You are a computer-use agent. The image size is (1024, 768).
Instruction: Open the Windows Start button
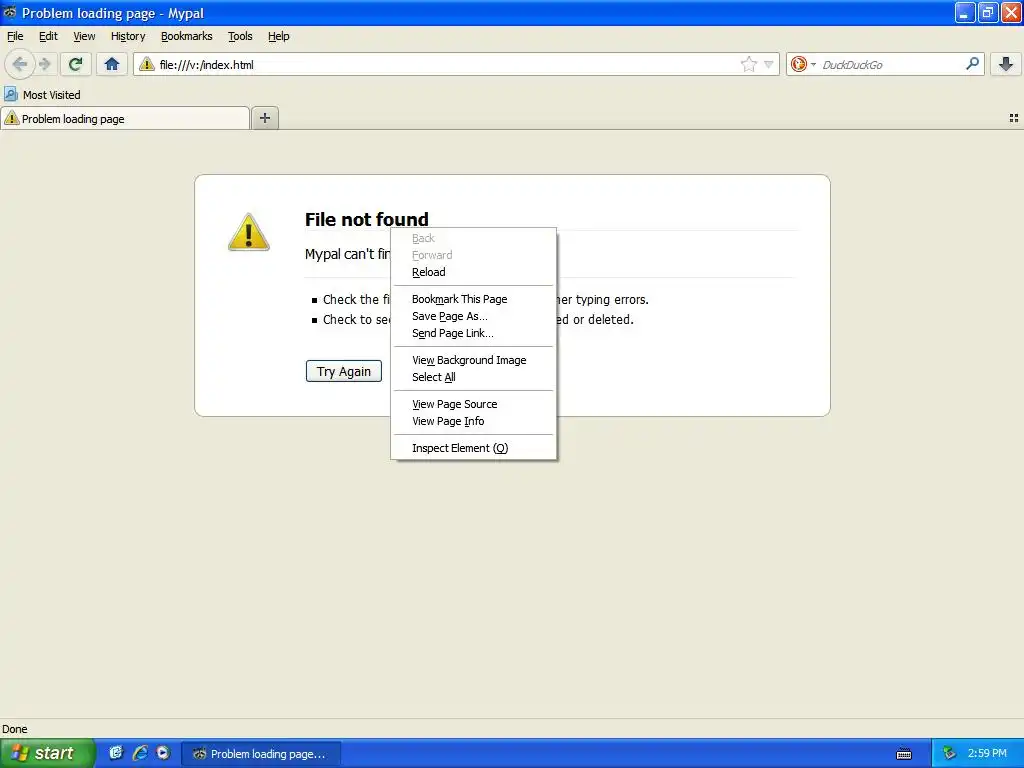[x=47, y=753]
